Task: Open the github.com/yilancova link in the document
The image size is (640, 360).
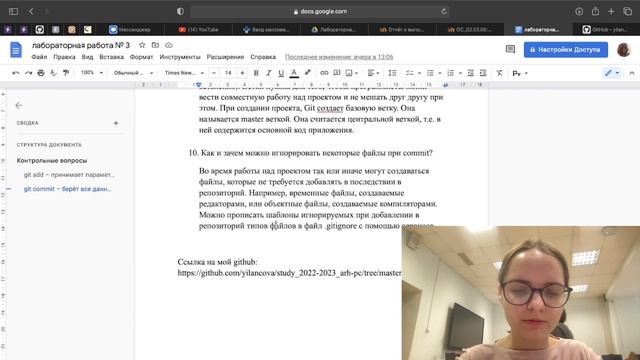Action: click(x=289, y=273)
